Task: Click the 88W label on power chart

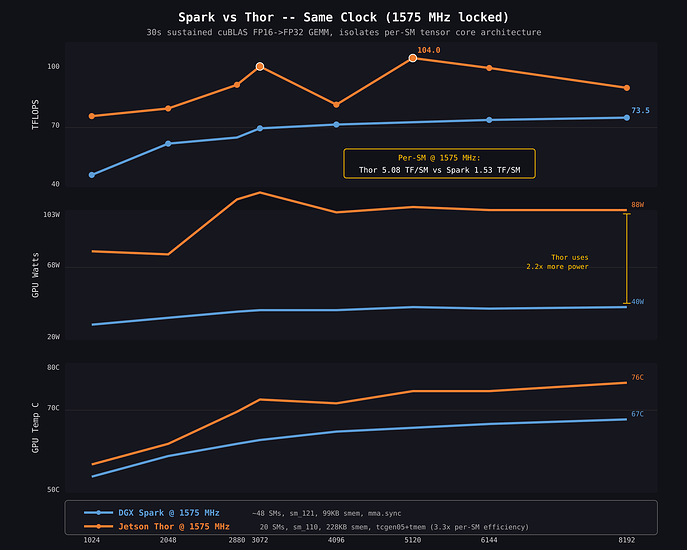Action: pyautogui.click(x=637, y=205)
